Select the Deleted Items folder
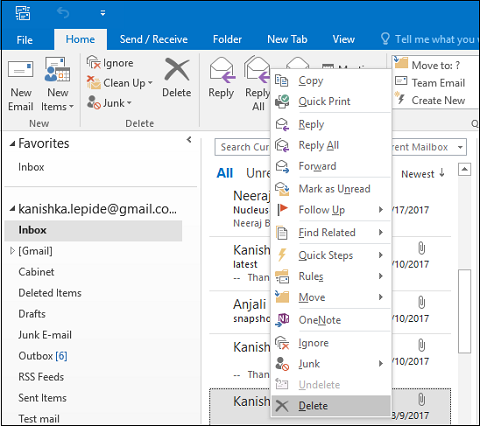Screen dimensions: 480x426 point(50,293)
